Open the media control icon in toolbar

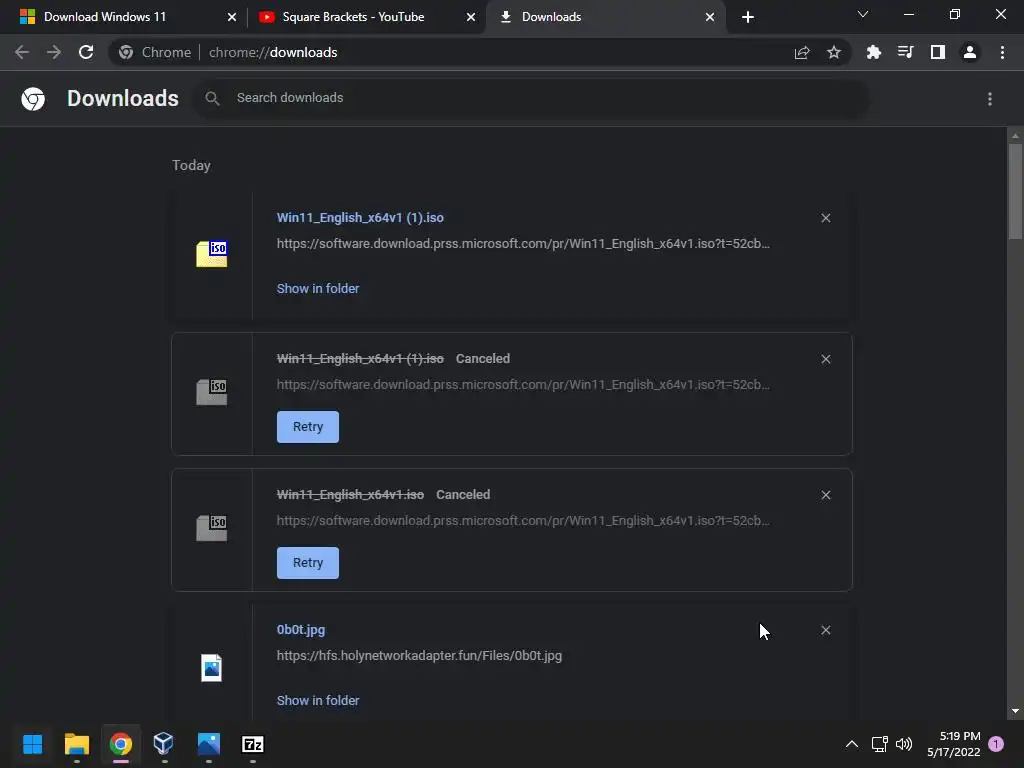pos(906,52)
